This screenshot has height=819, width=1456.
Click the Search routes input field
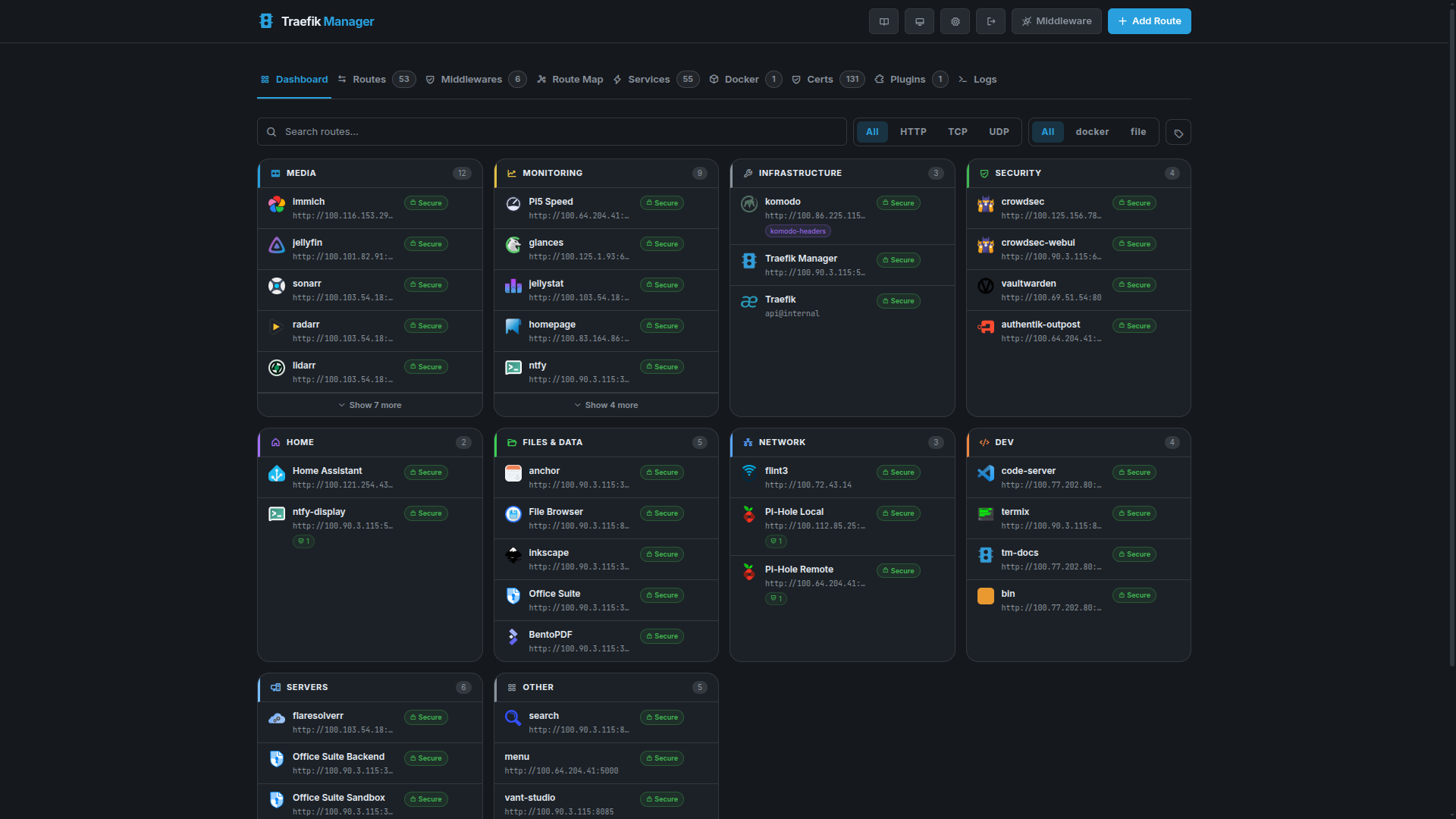551,131
